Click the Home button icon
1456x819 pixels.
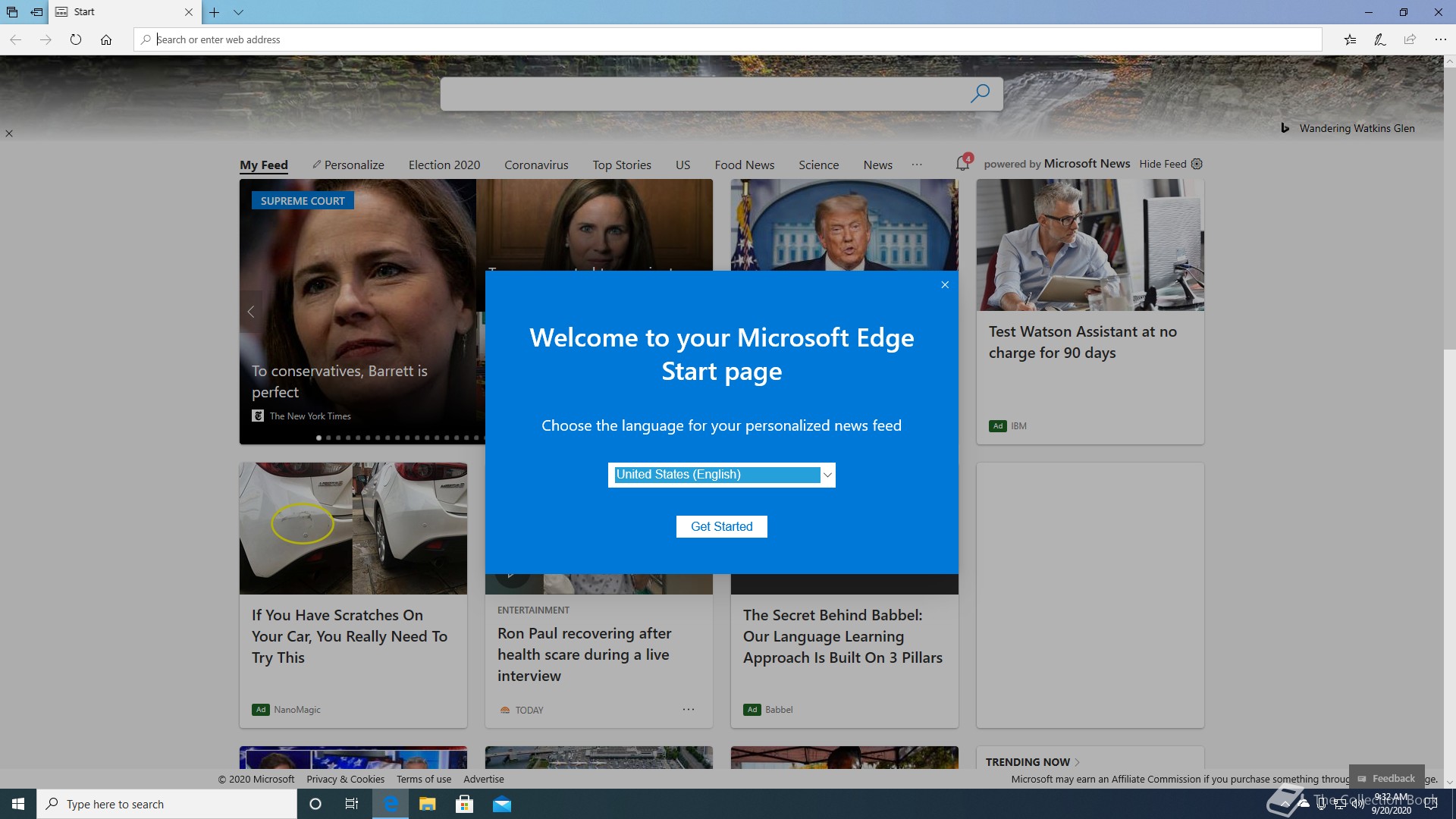click(106, 39)
